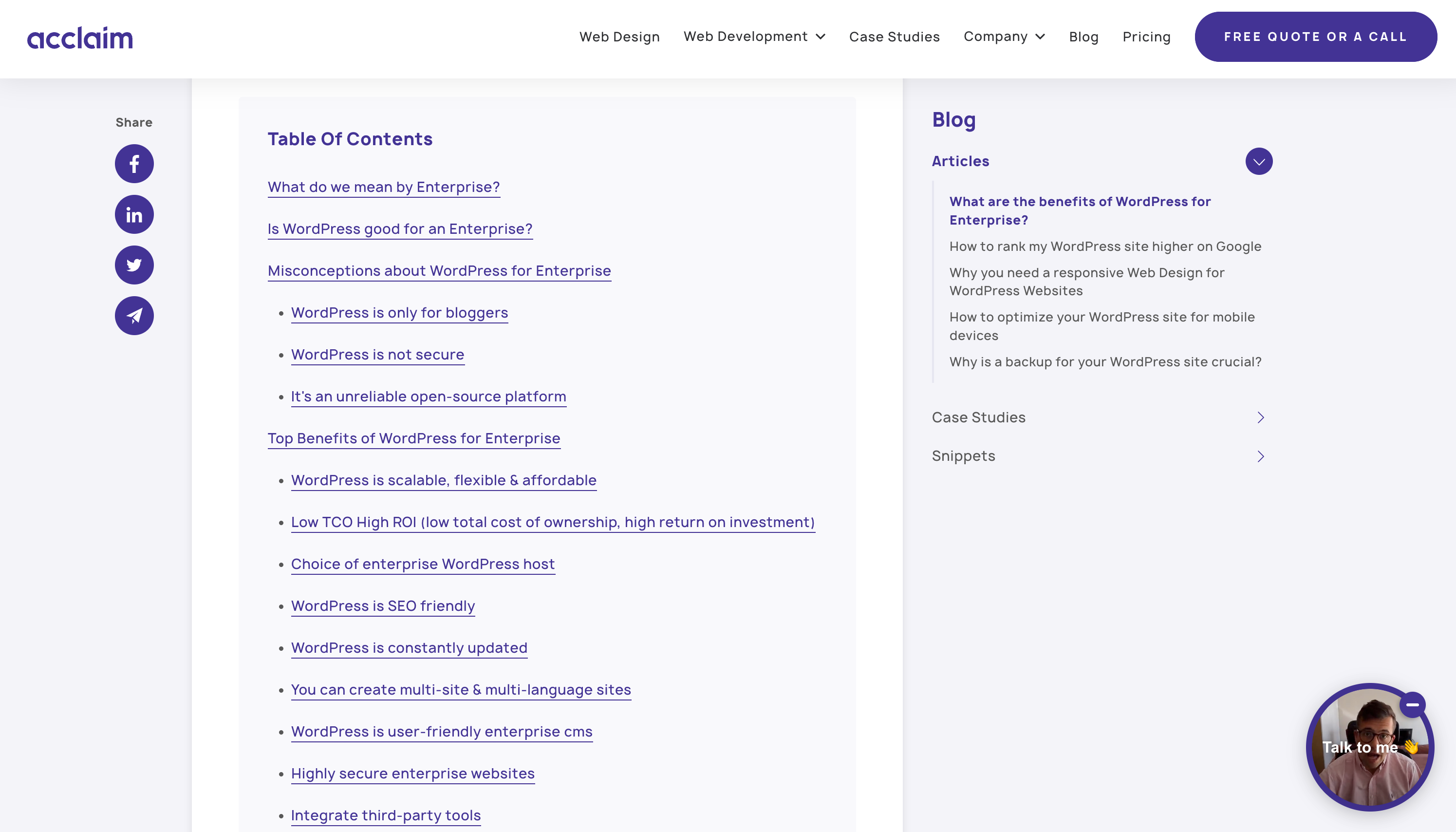Screen dimensions: 1456x832
Task: Click the acclaim logo
Action: click(x=80, y=38)
